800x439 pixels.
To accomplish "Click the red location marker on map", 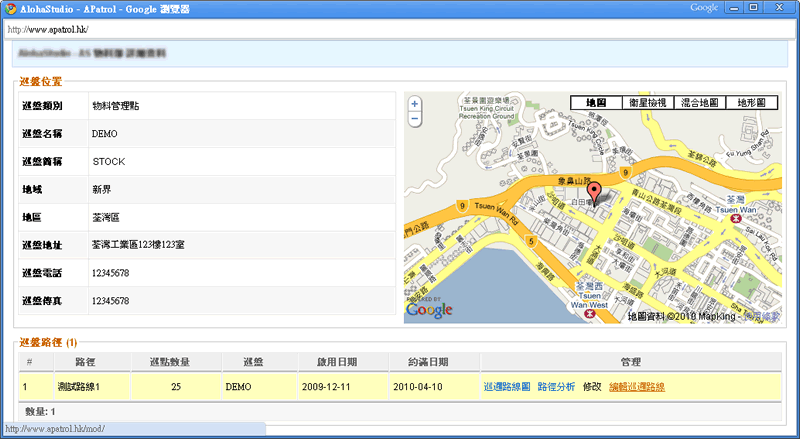I will tap(594, 194).
